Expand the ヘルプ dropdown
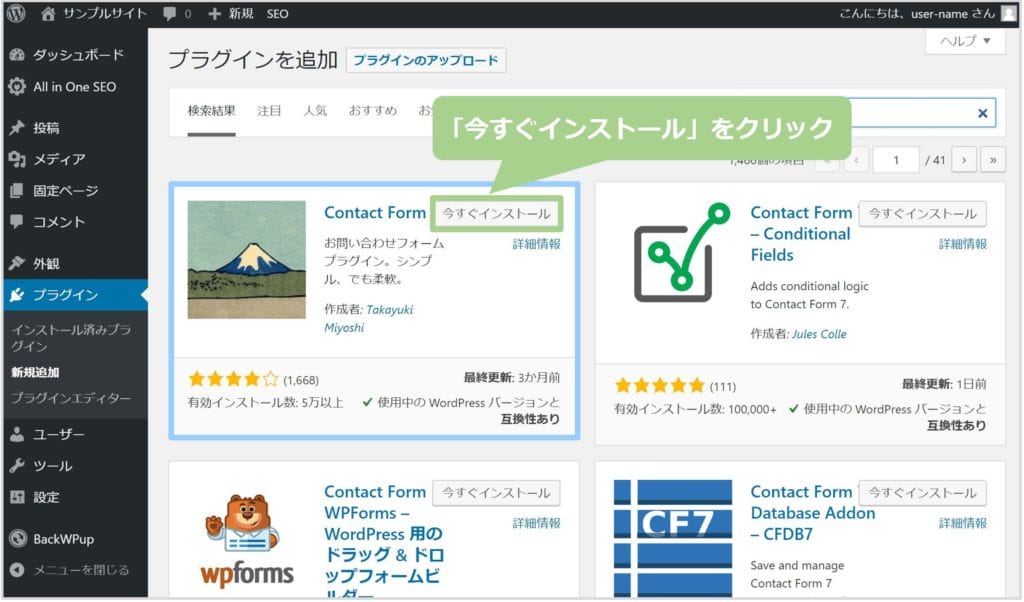The height and width of the screenshot is (602, 1024). click(965, 40)
